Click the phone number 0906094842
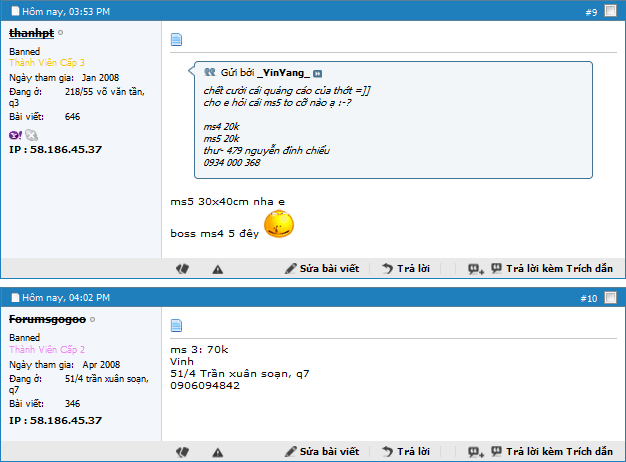This screenshot has width=626, height=462. click(205, 386)
